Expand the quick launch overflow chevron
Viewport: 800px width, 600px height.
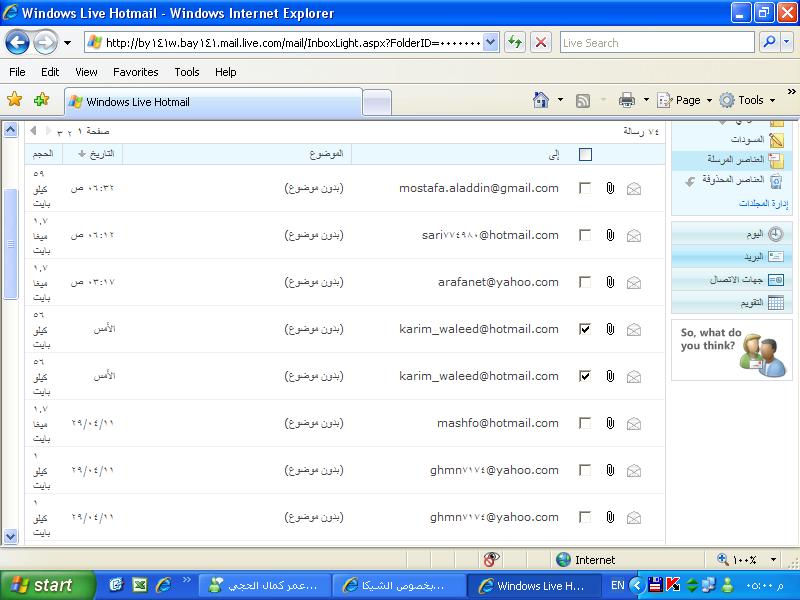[x=186, y=579]
